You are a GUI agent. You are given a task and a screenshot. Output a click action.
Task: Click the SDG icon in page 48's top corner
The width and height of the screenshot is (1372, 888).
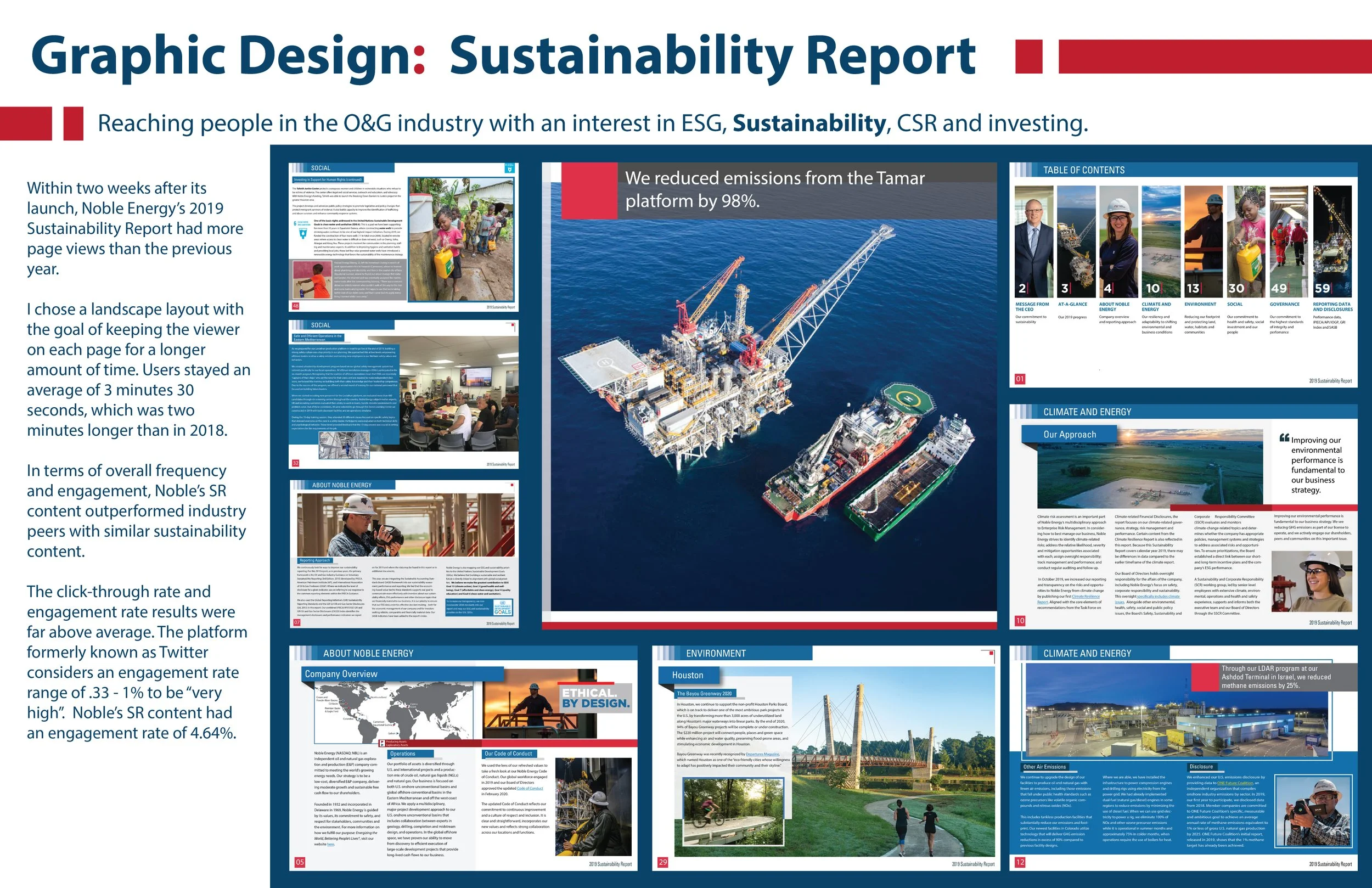509,168
